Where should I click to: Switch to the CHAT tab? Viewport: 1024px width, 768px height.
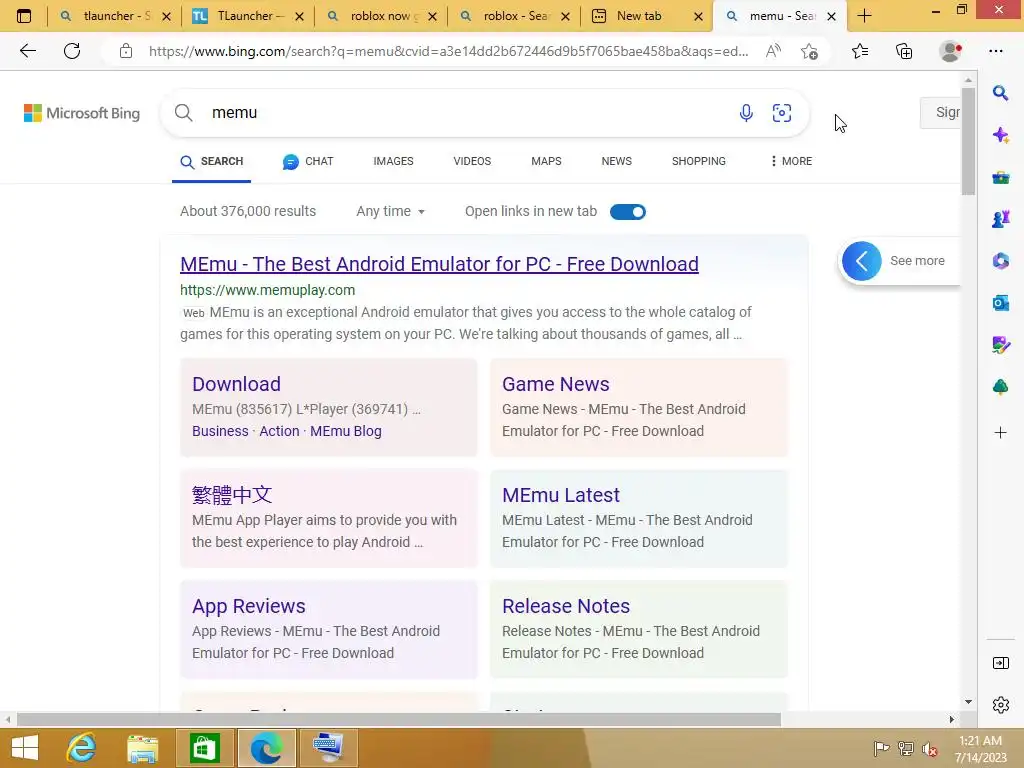tap(308, 161)
